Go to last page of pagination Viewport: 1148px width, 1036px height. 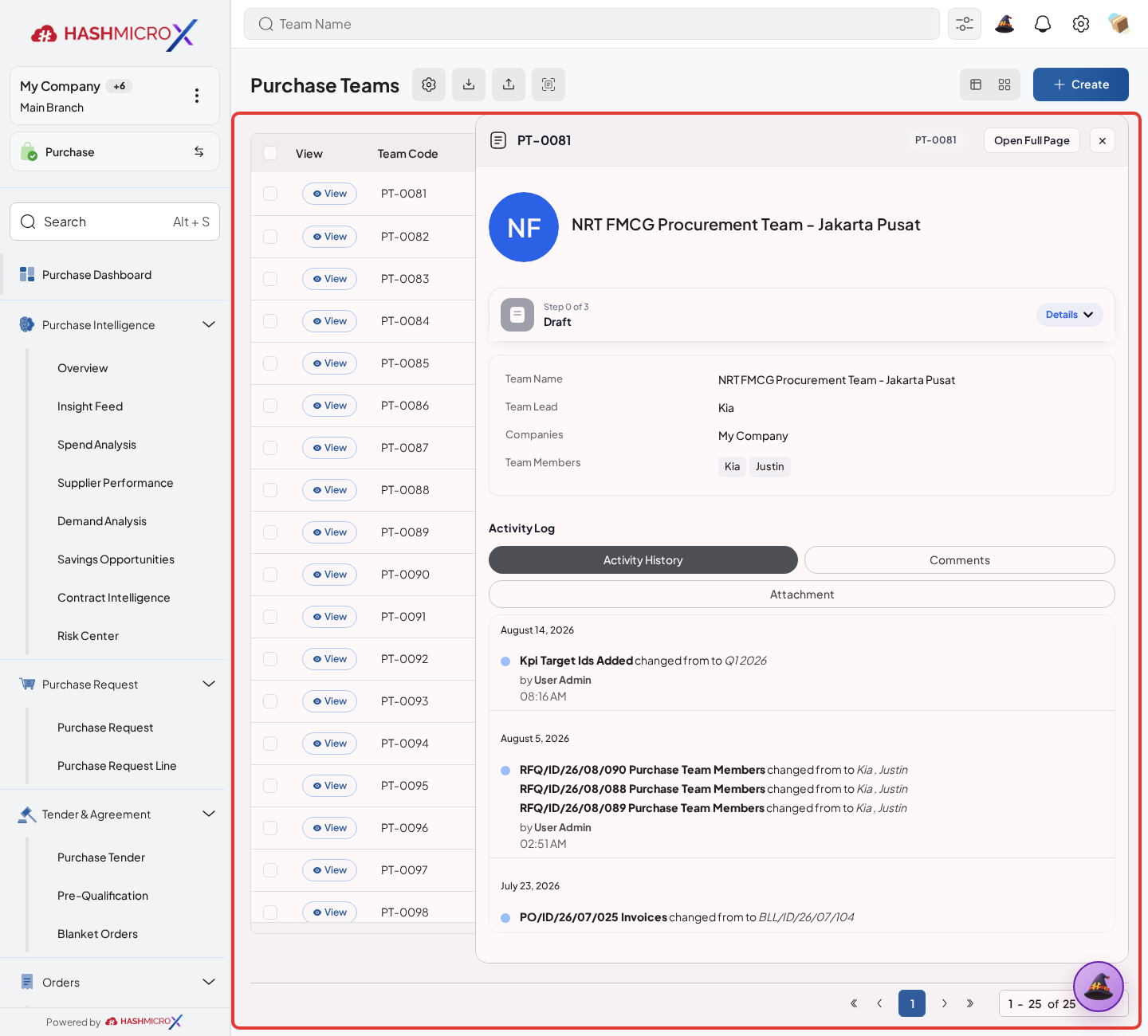click(x=970, y=1003)
